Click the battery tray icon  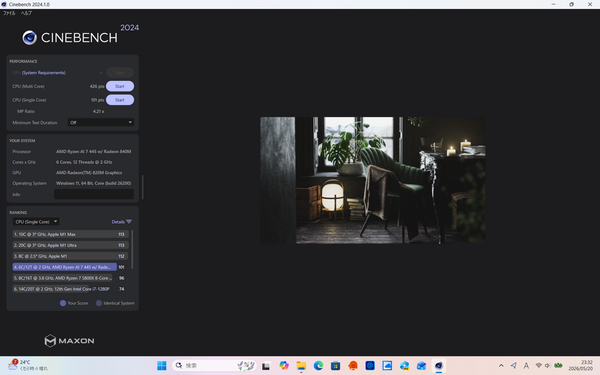558,366
